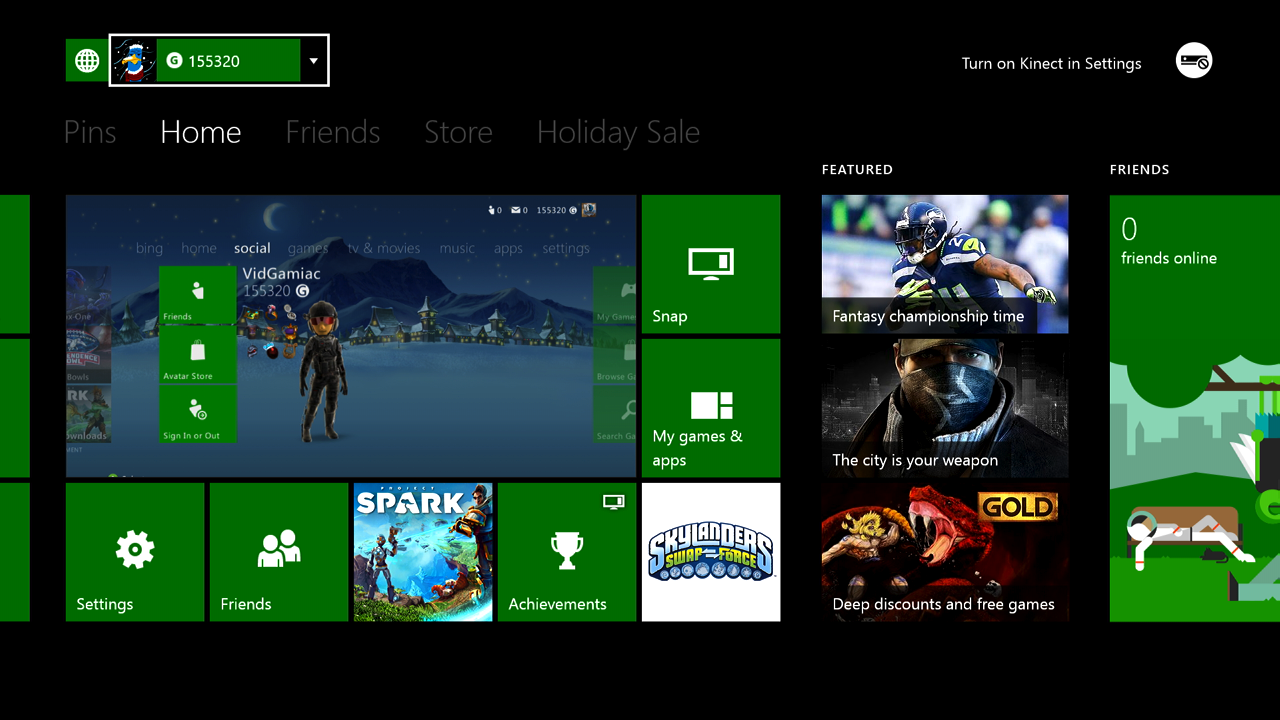
Task: Click the Achievements trophy icon
Action: pos(567,550)
